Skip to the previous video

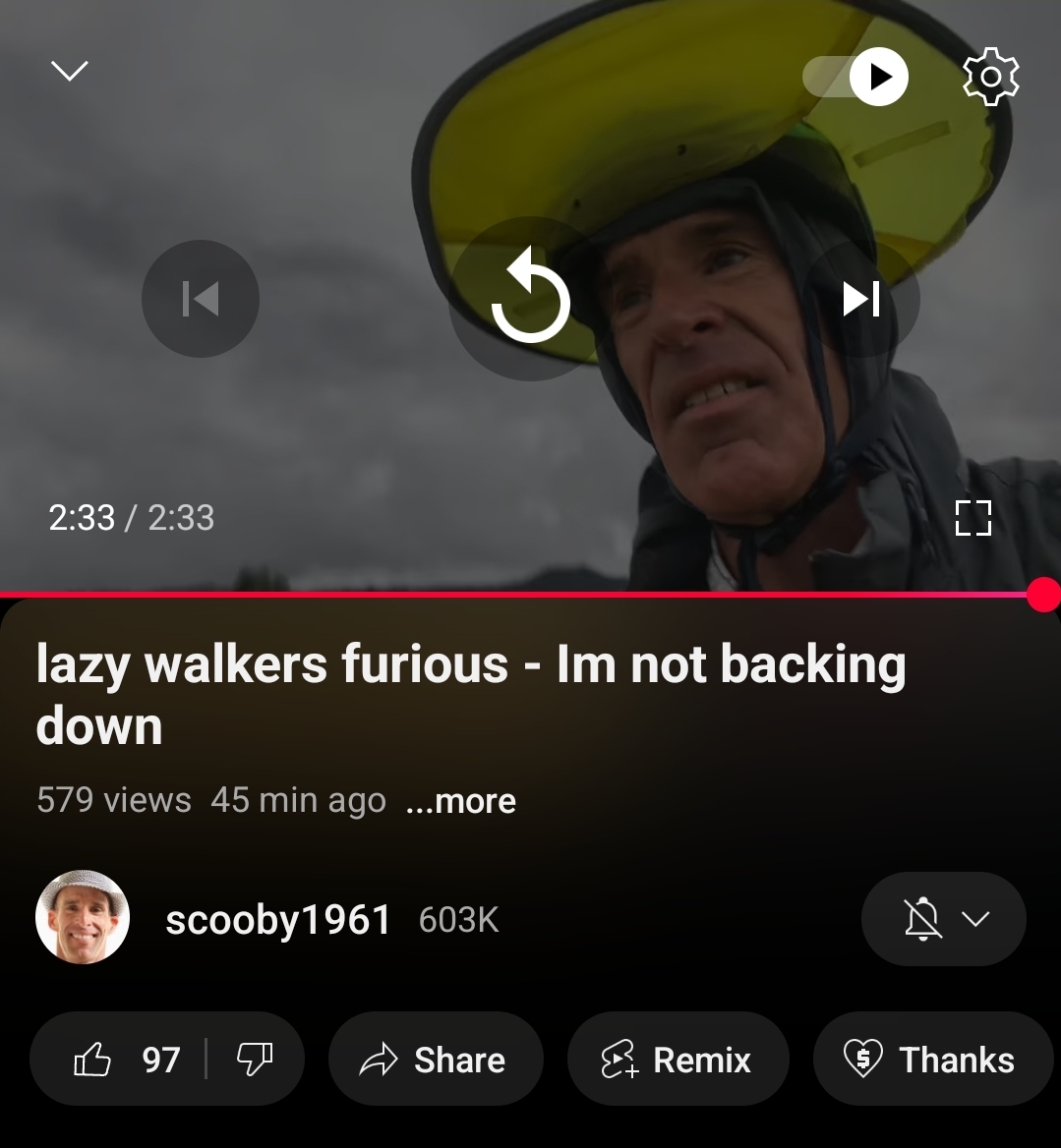click(x=201, y=299)
